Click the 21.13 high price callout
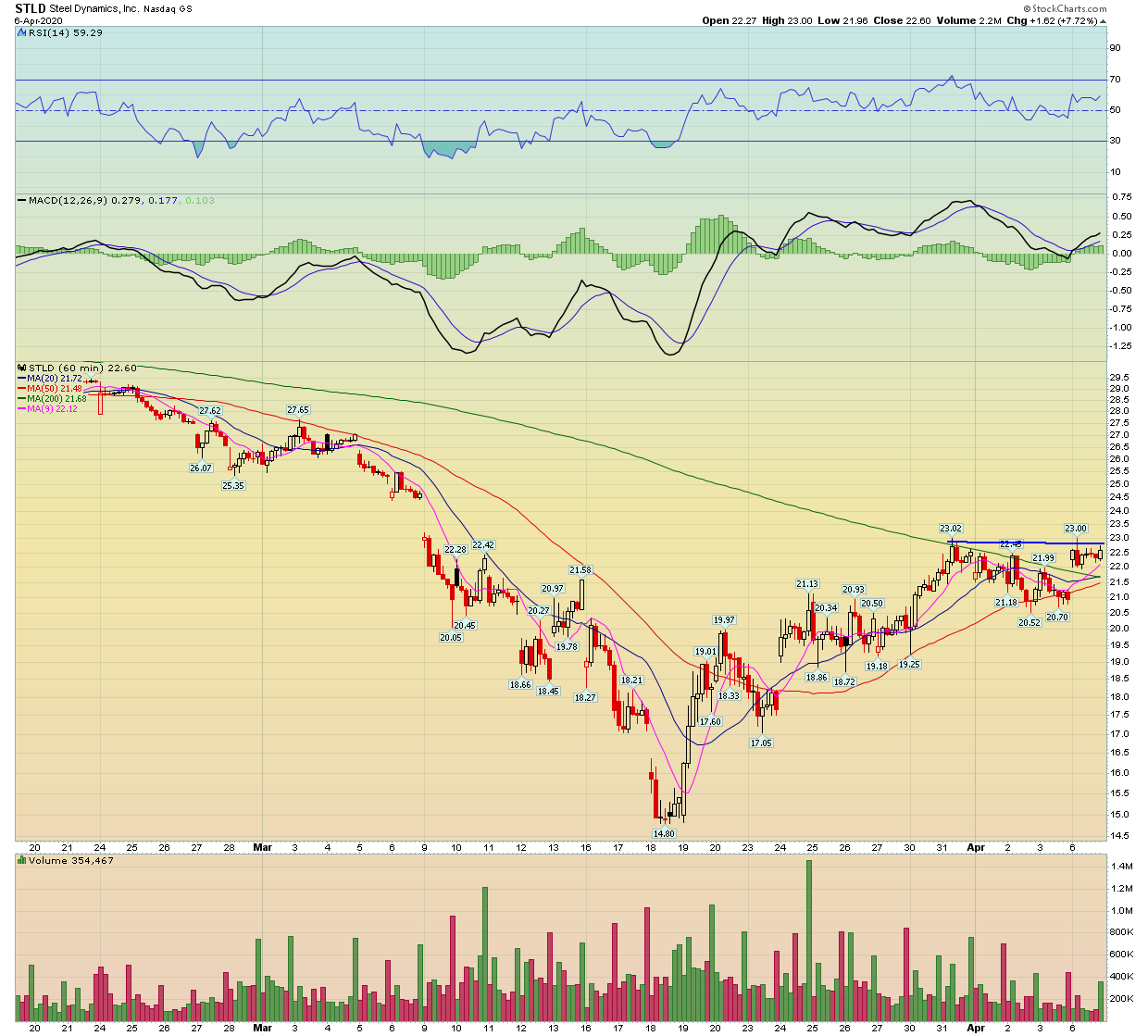This screenshot has height=1036, width=1148. (x=807, y=584)
